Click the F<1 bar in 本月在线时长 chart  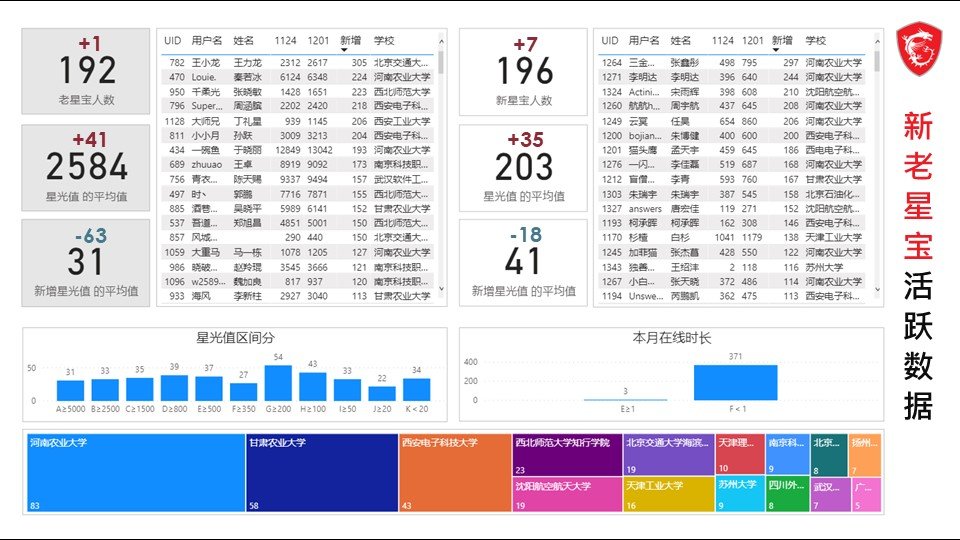pyautogui.click(x=735, y=383)
